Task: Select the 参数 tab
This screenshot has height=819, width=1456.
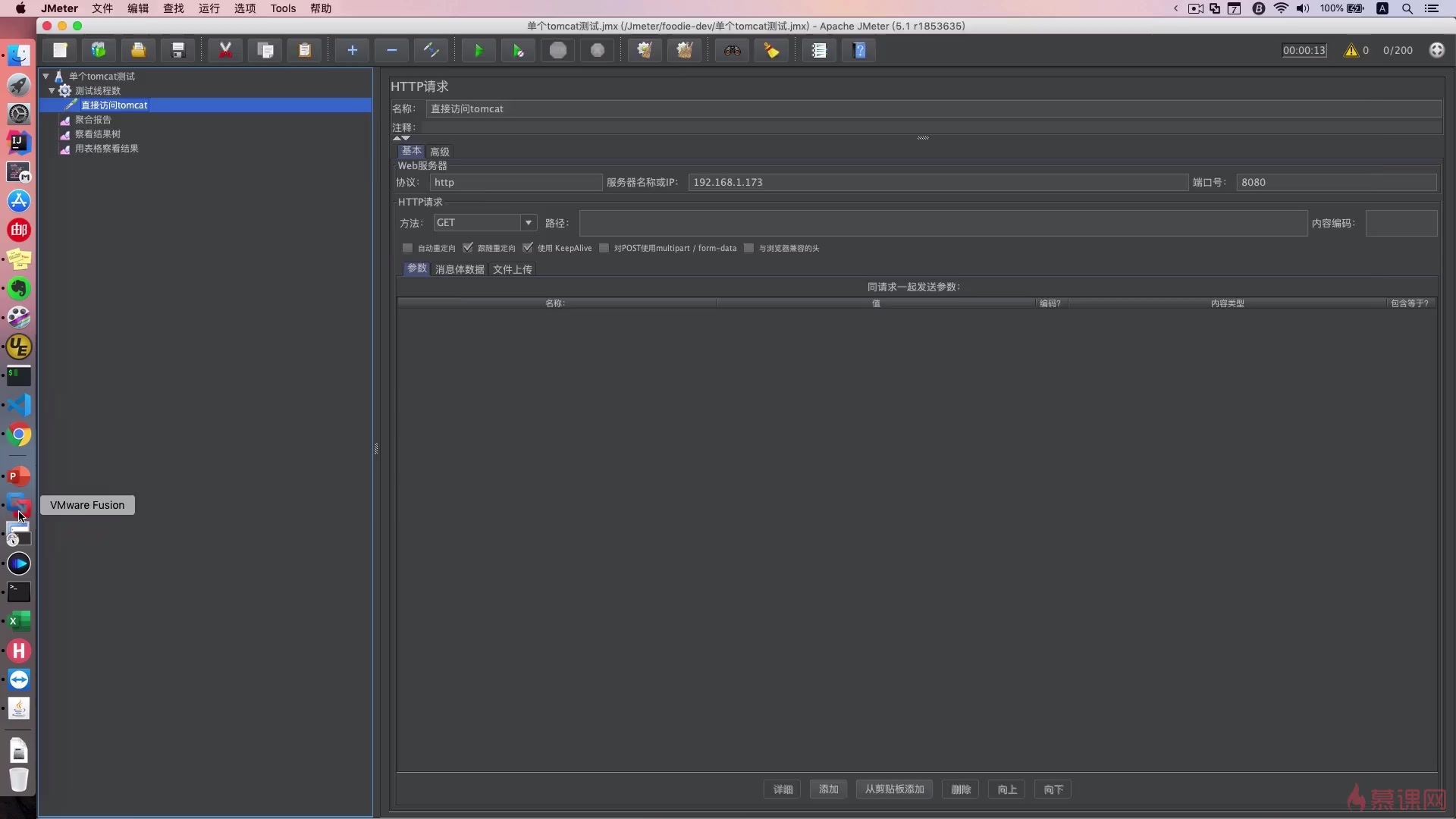Action: 417,268
